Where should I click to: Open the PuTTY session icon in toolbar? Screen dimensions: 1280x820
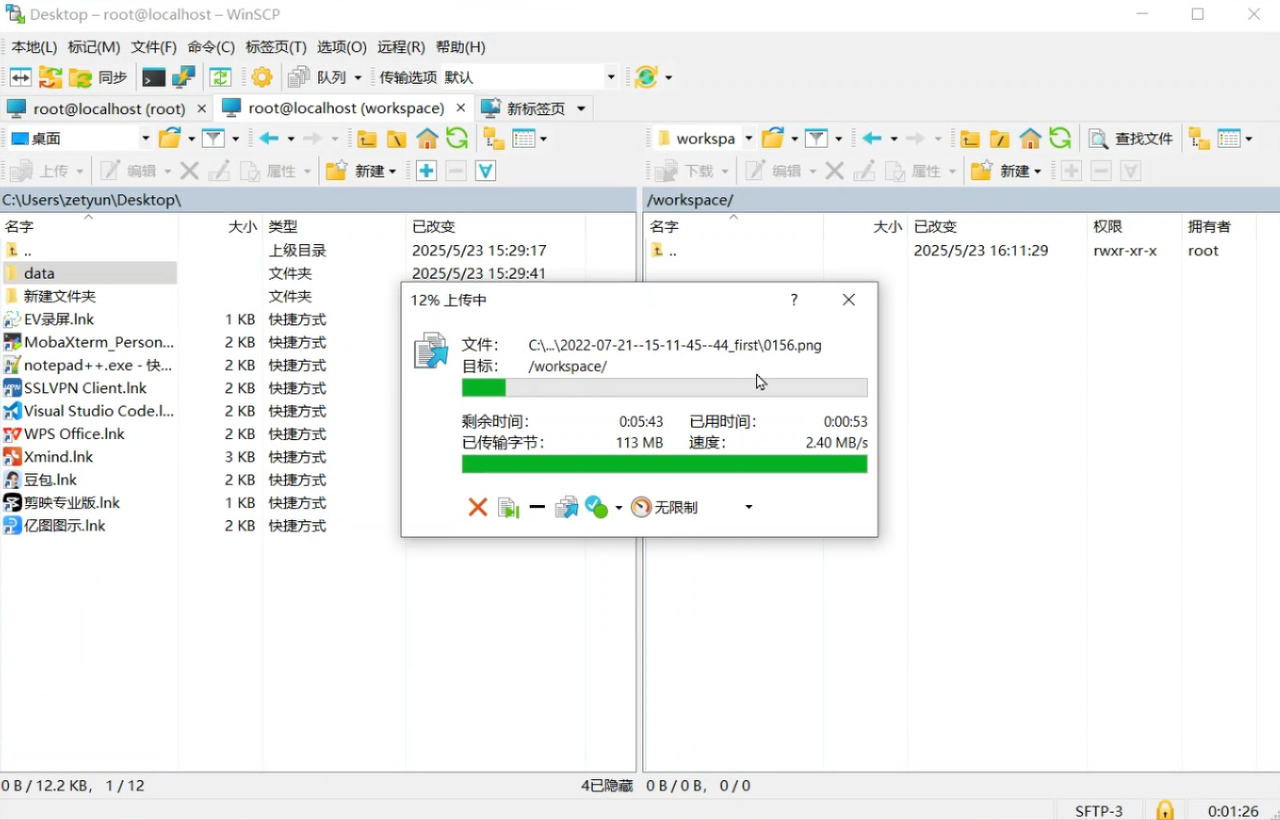click(x=183, y=77)
